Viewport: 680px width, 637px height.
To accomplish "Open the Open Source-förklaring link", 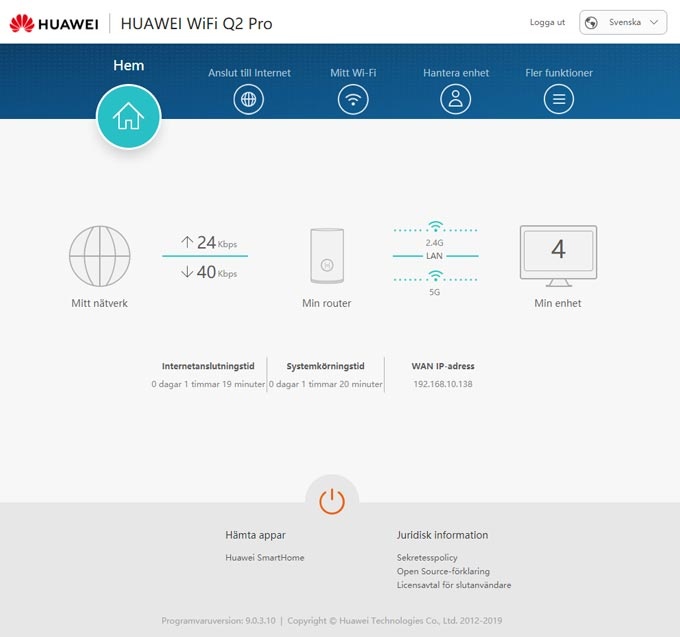I will coord(443,572).
